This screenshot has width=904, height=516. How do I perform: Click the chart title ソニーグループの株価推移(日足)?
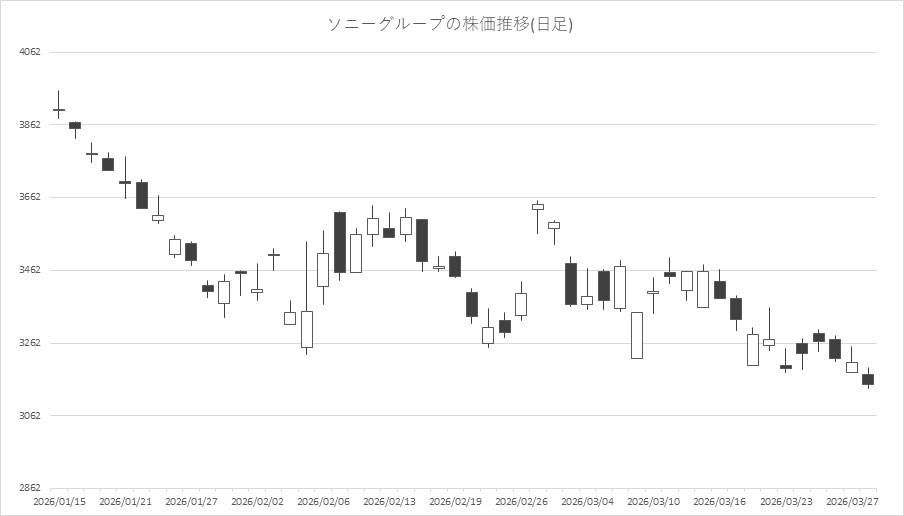point(451,24)
